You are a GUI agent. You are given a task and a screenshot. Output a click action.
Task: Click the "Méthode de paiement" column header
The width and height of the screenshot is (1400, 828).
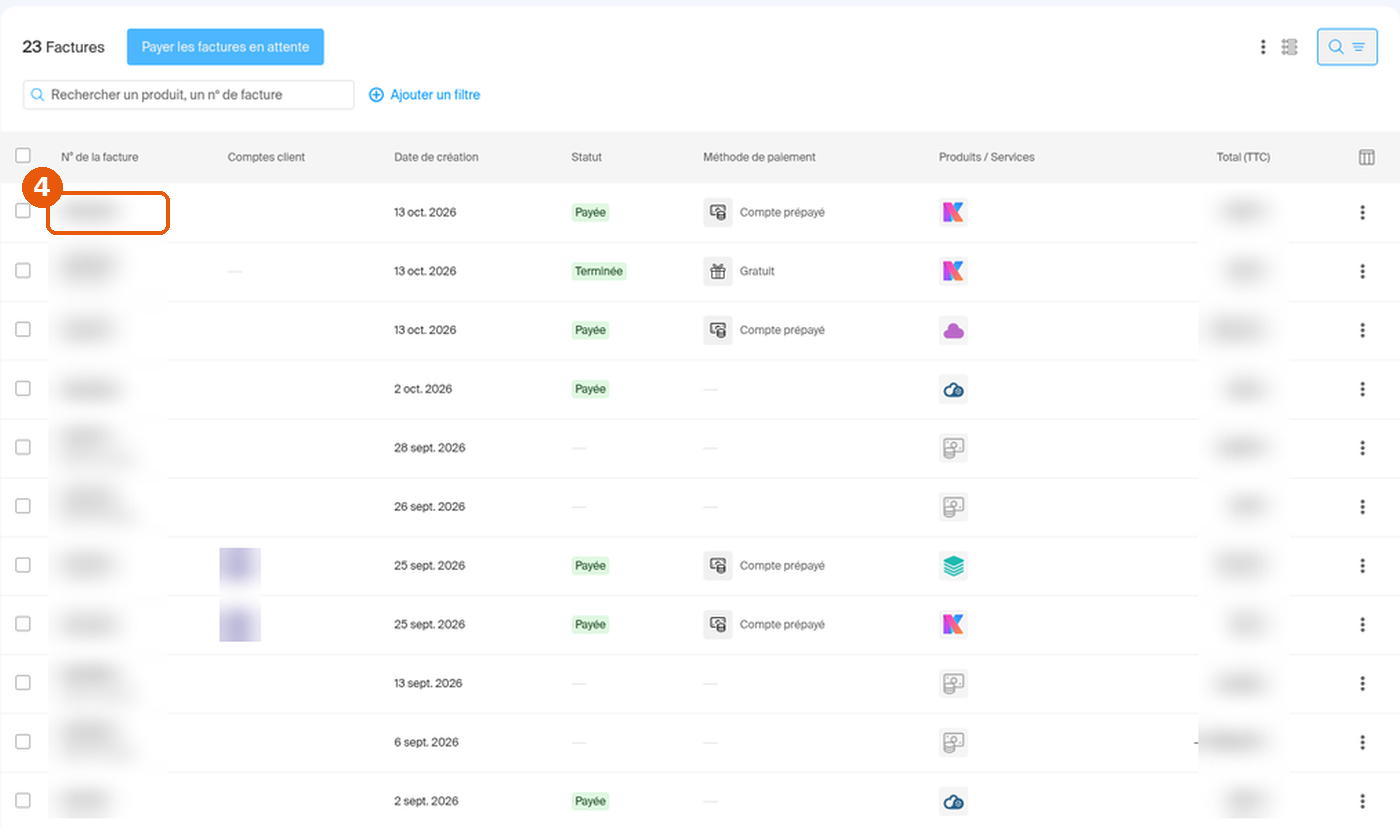coord(759,157)
